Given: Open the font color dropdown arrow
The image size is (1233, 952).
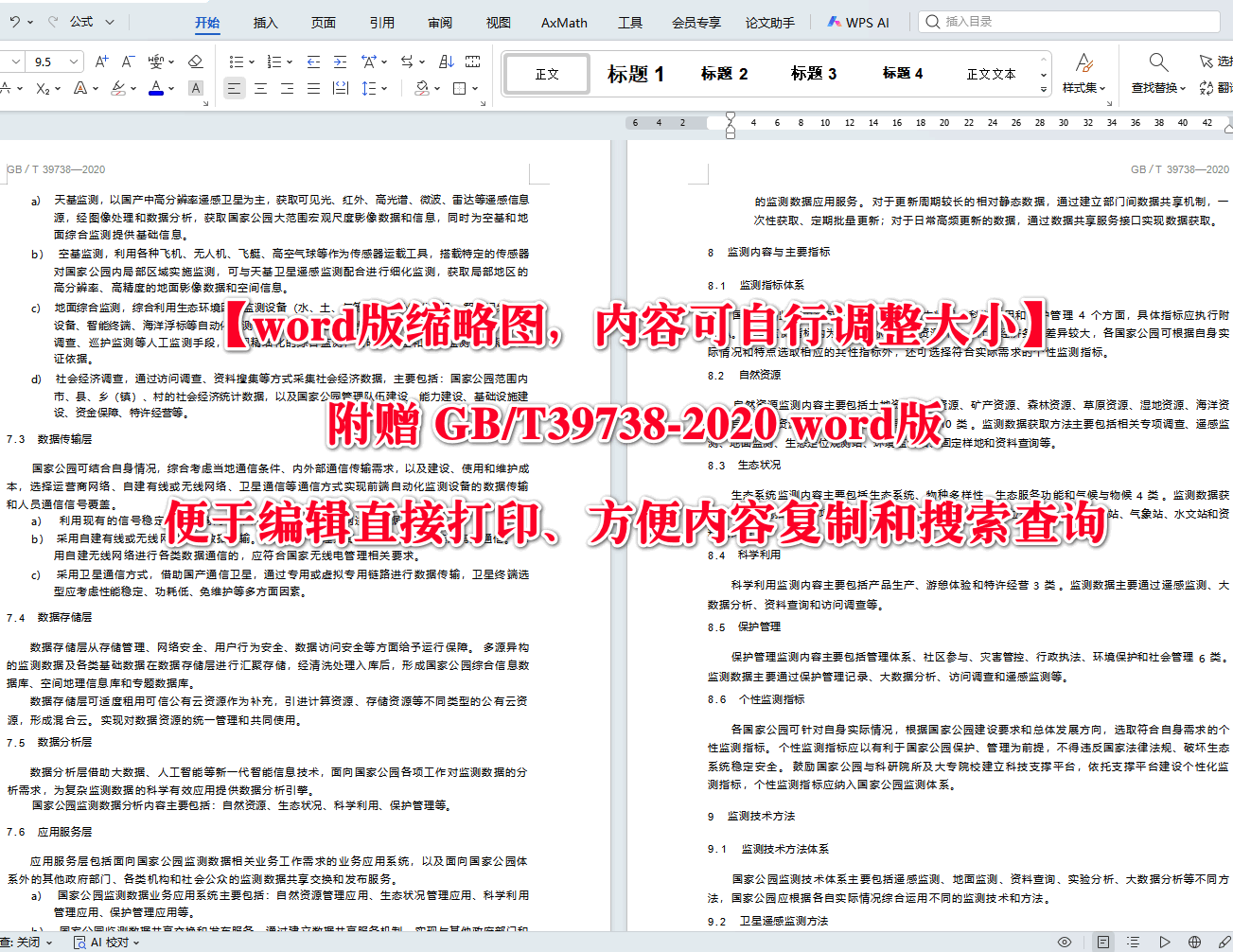Looking at the screenshot, I should click(x=170, y=87).
